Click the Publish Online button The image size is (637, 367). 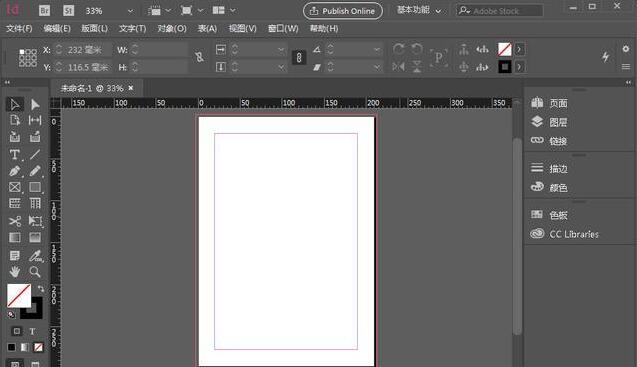click(x=342, y=11)
